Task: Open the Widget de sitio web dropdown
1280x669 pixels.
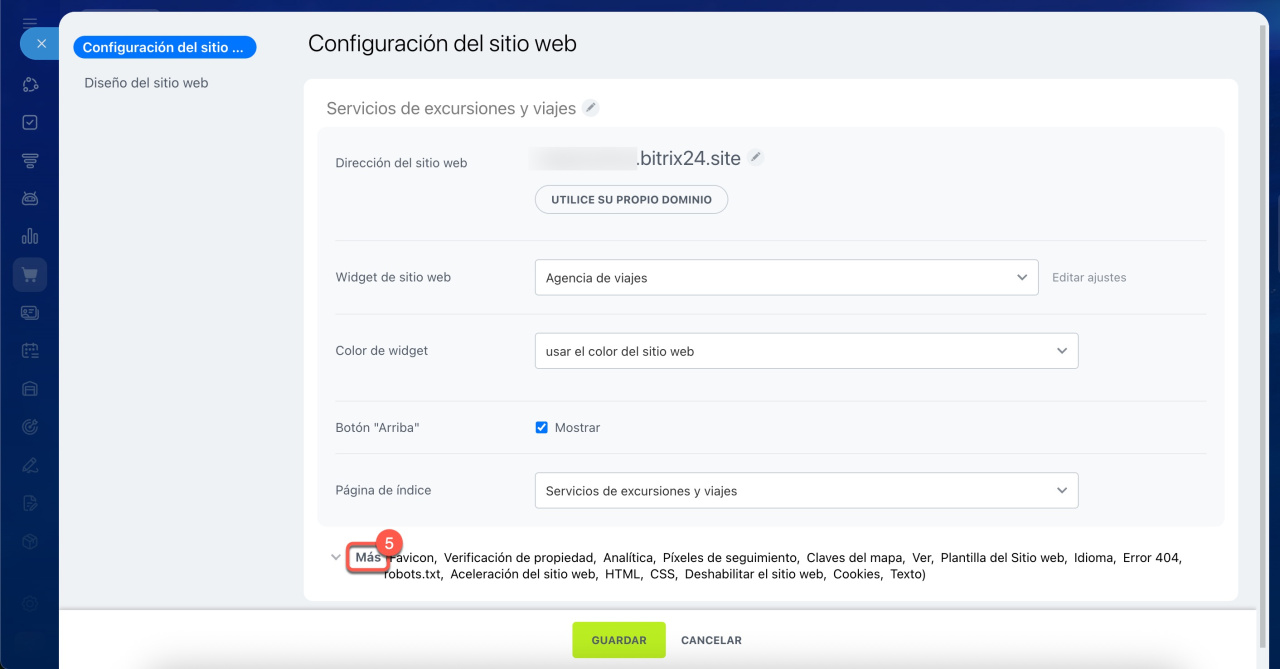Action: pos(786,277)
